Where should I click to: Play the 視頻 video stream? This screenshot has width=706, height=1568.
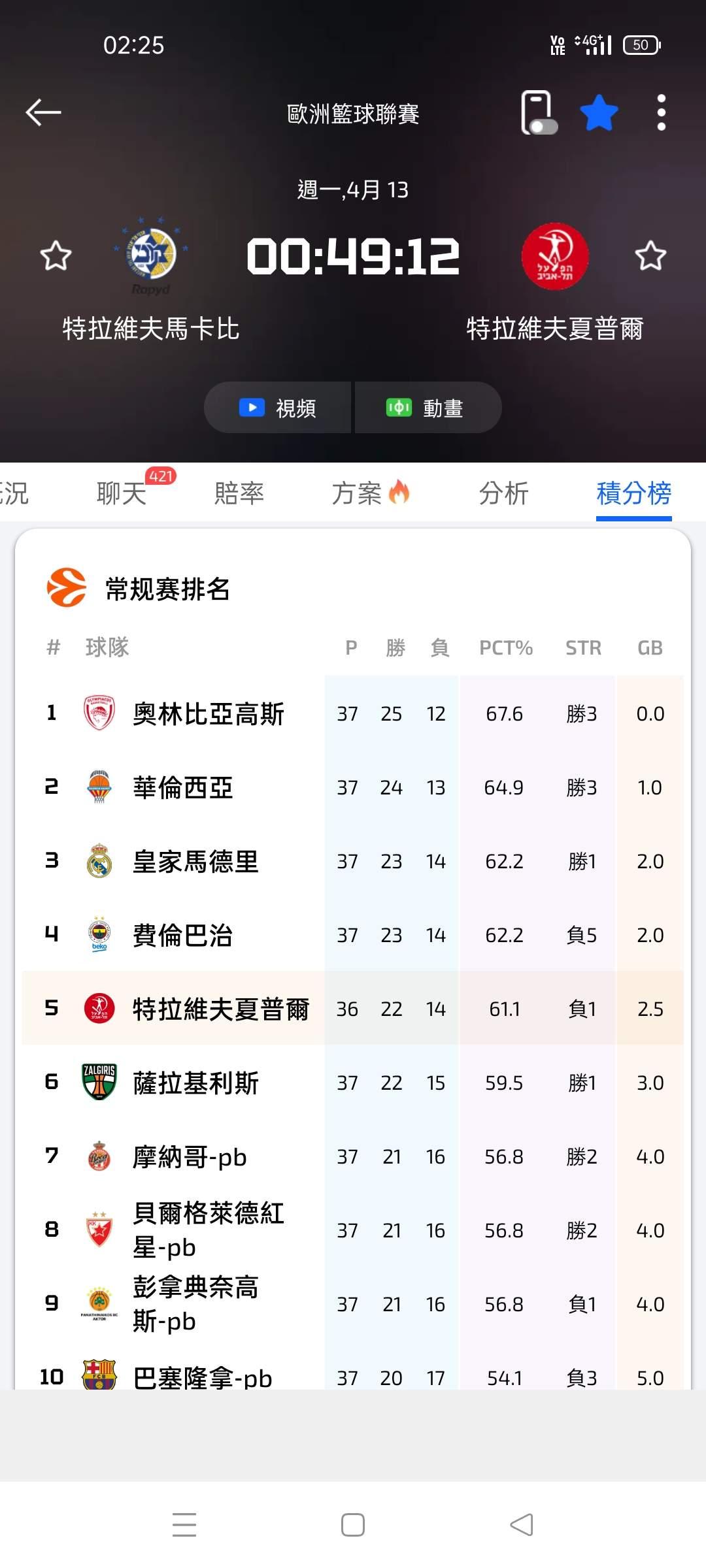click(x=278, y=408)
